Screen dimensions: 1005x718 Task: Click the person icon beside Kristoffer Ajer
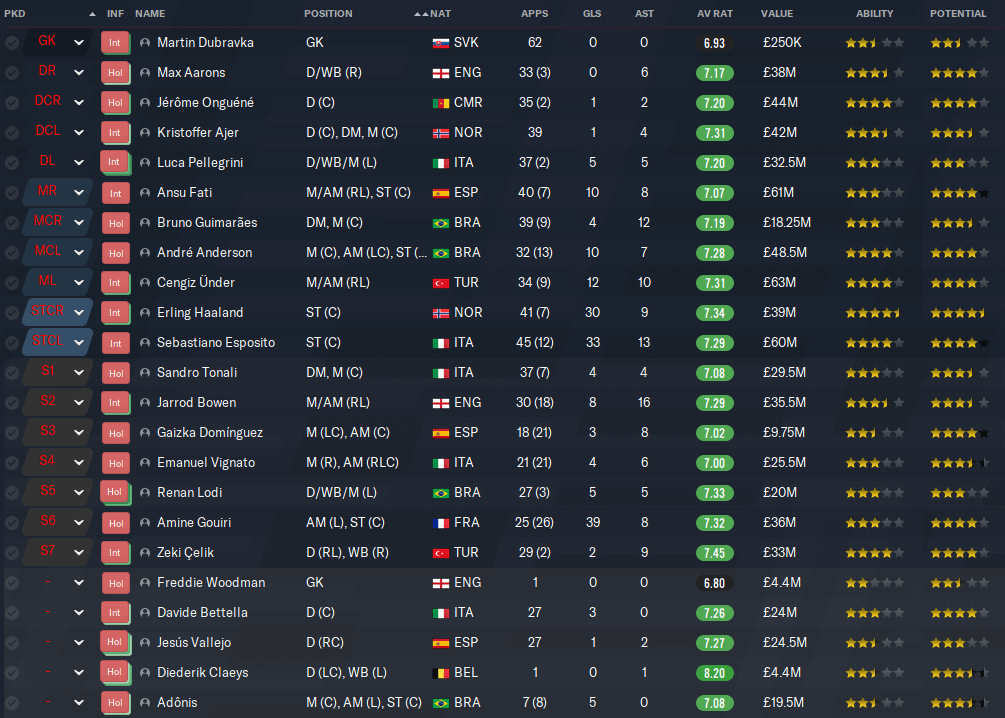click(x=145, y=133)
